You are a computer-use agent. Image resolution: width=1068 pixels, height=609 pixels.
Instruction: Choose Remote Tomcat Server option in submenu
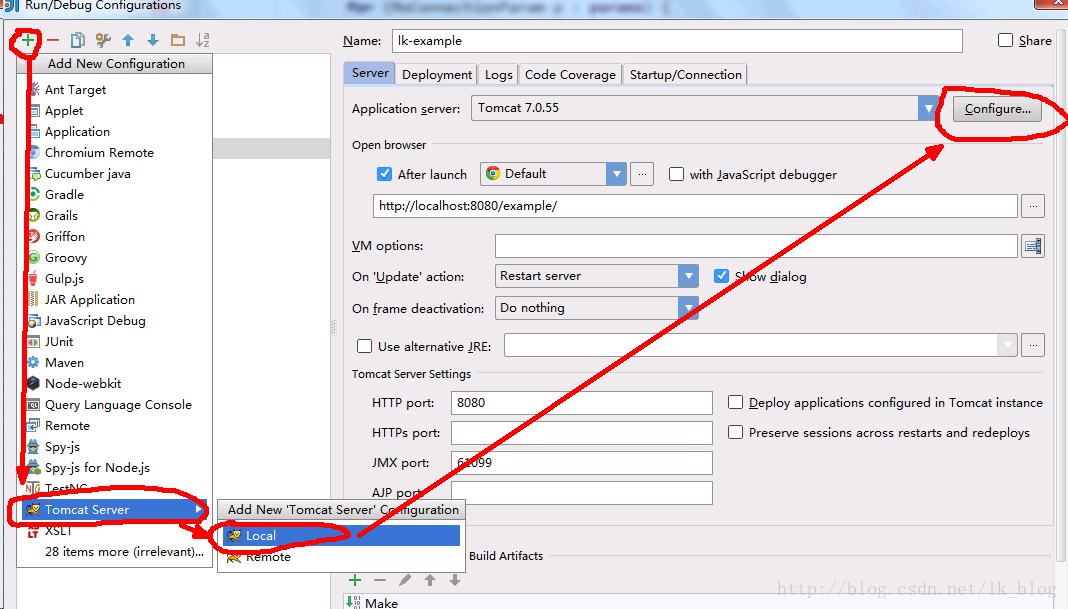point(342,557)
